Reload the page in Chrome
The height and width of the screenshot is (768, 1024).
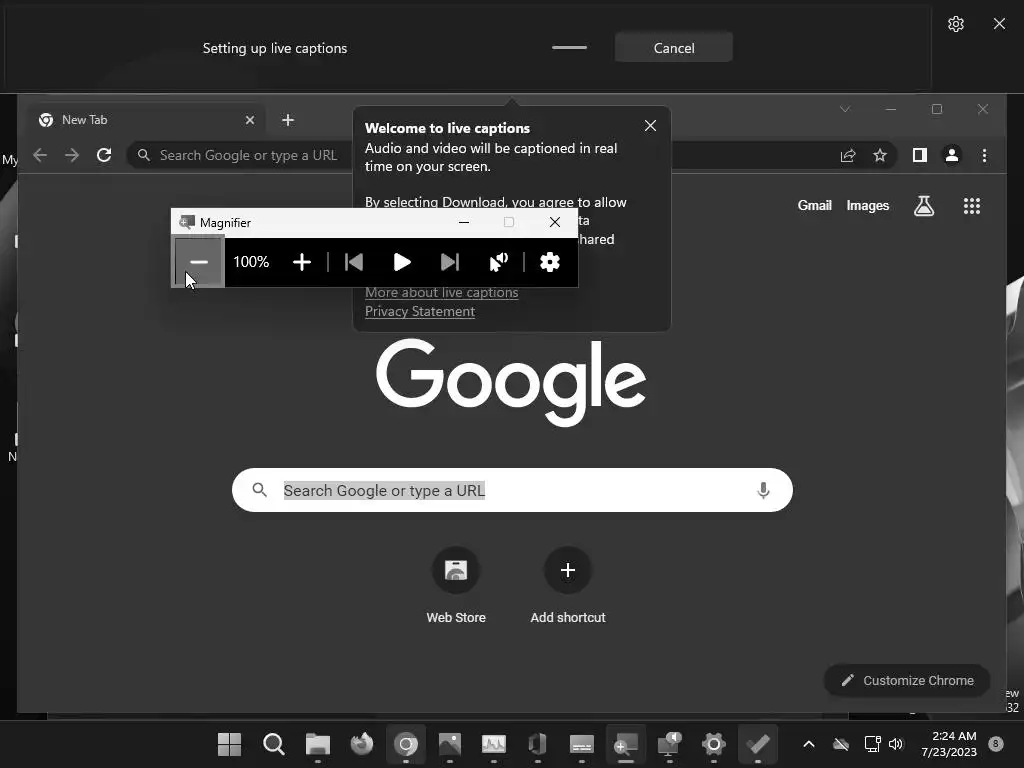point(104,155)
